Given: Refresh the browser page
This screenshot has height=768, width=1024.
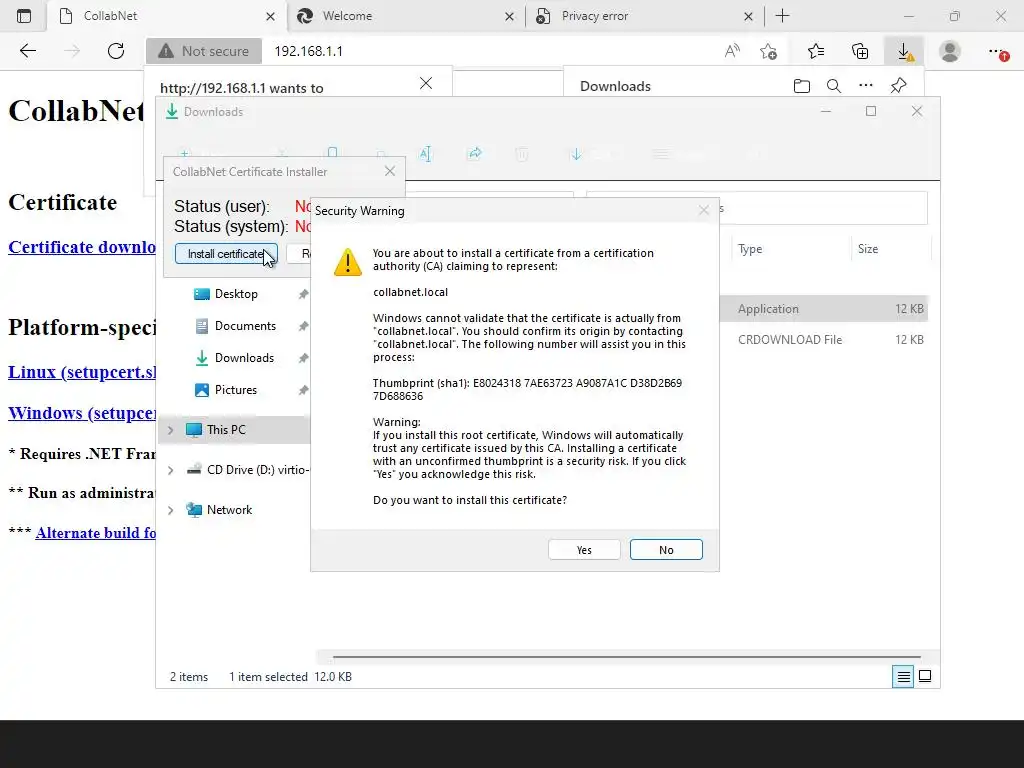Looking at the screenshot, I should coord(116,51).
